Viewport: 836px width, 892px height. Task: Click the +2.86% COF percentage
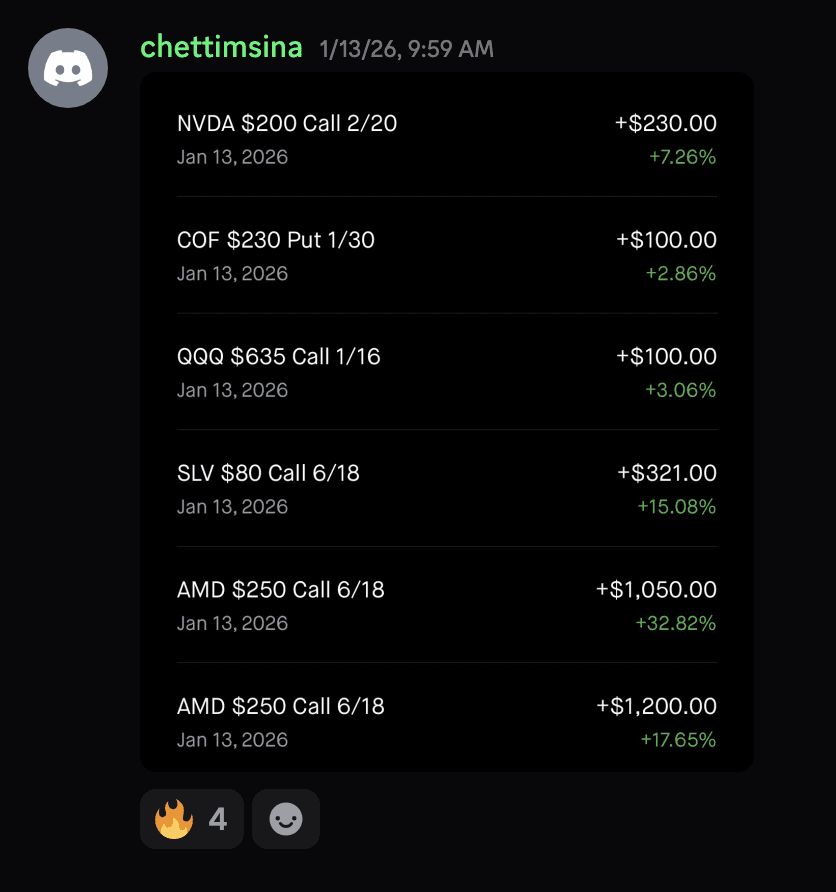click(681, 274)
